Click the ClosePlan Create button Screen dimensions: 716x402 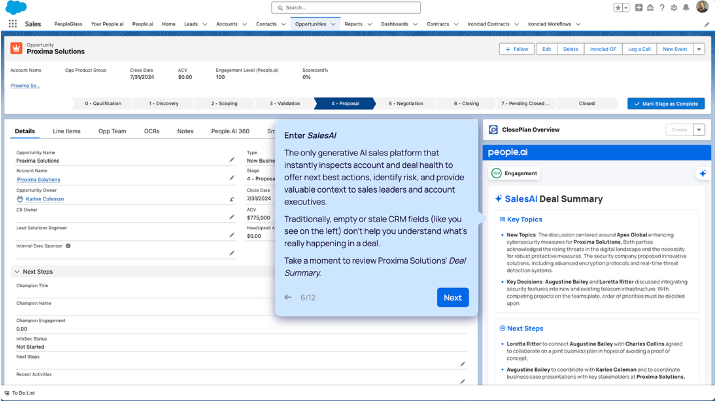679,130
